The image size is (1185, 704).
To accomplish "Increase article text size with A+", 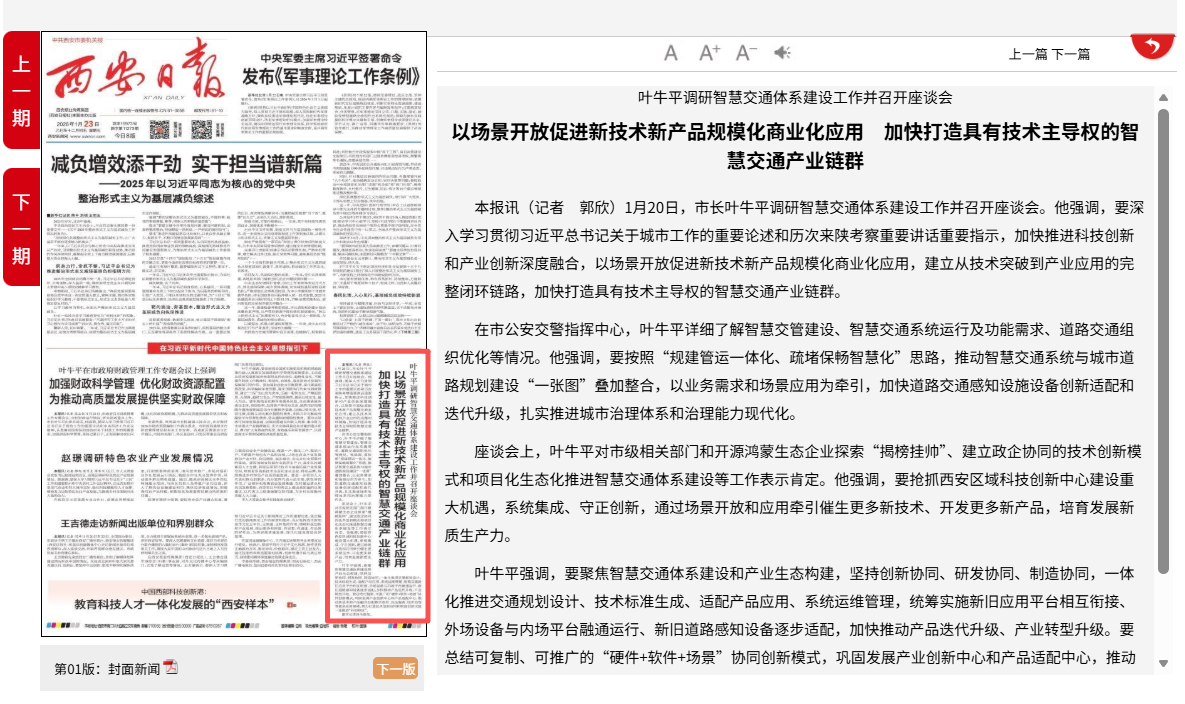I will tap(709, 53).
